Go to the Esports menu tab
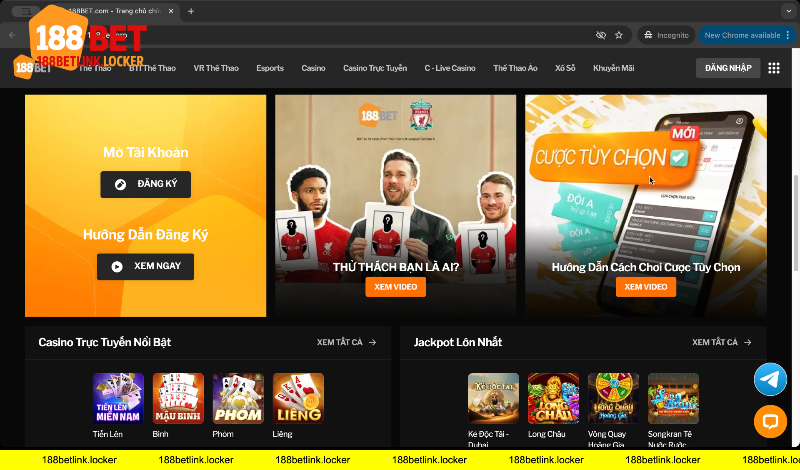The image size is (800, 470). (x=270, y=68)
